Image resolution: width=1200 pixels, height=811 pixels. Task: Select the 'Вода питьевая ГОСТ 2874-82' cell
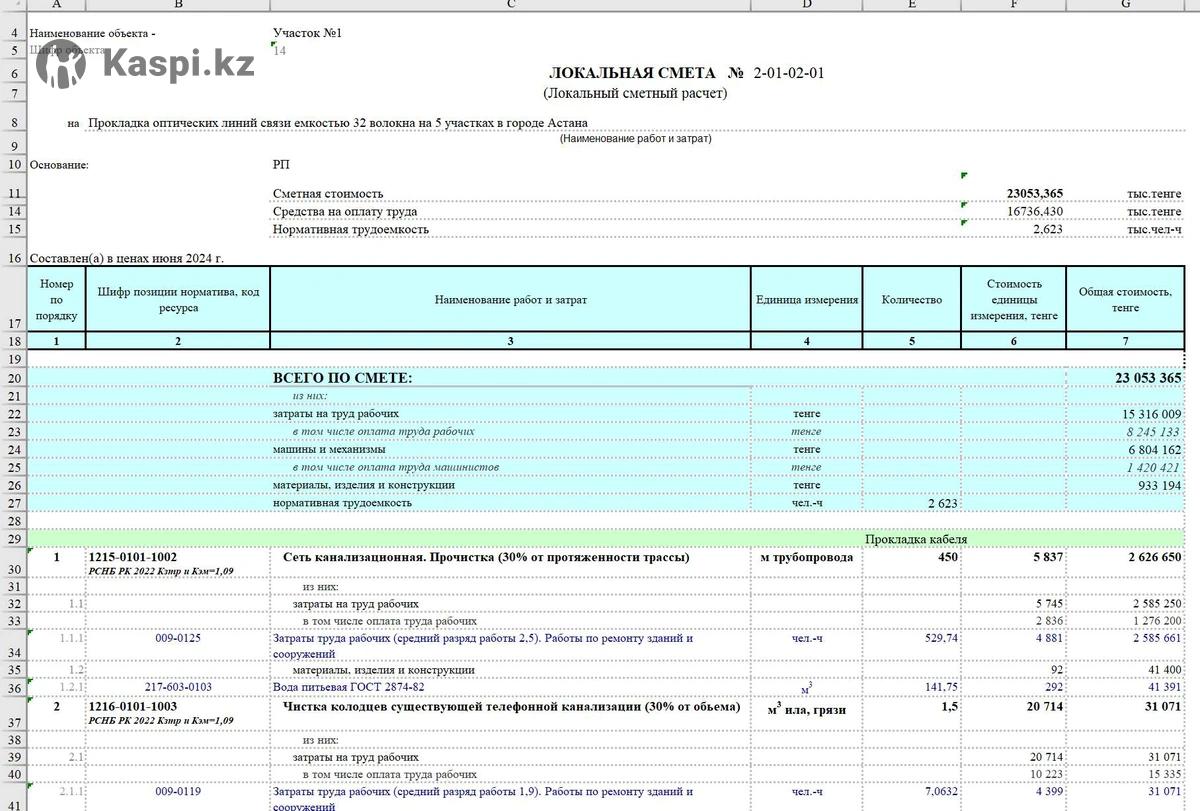tap(348, 687)
